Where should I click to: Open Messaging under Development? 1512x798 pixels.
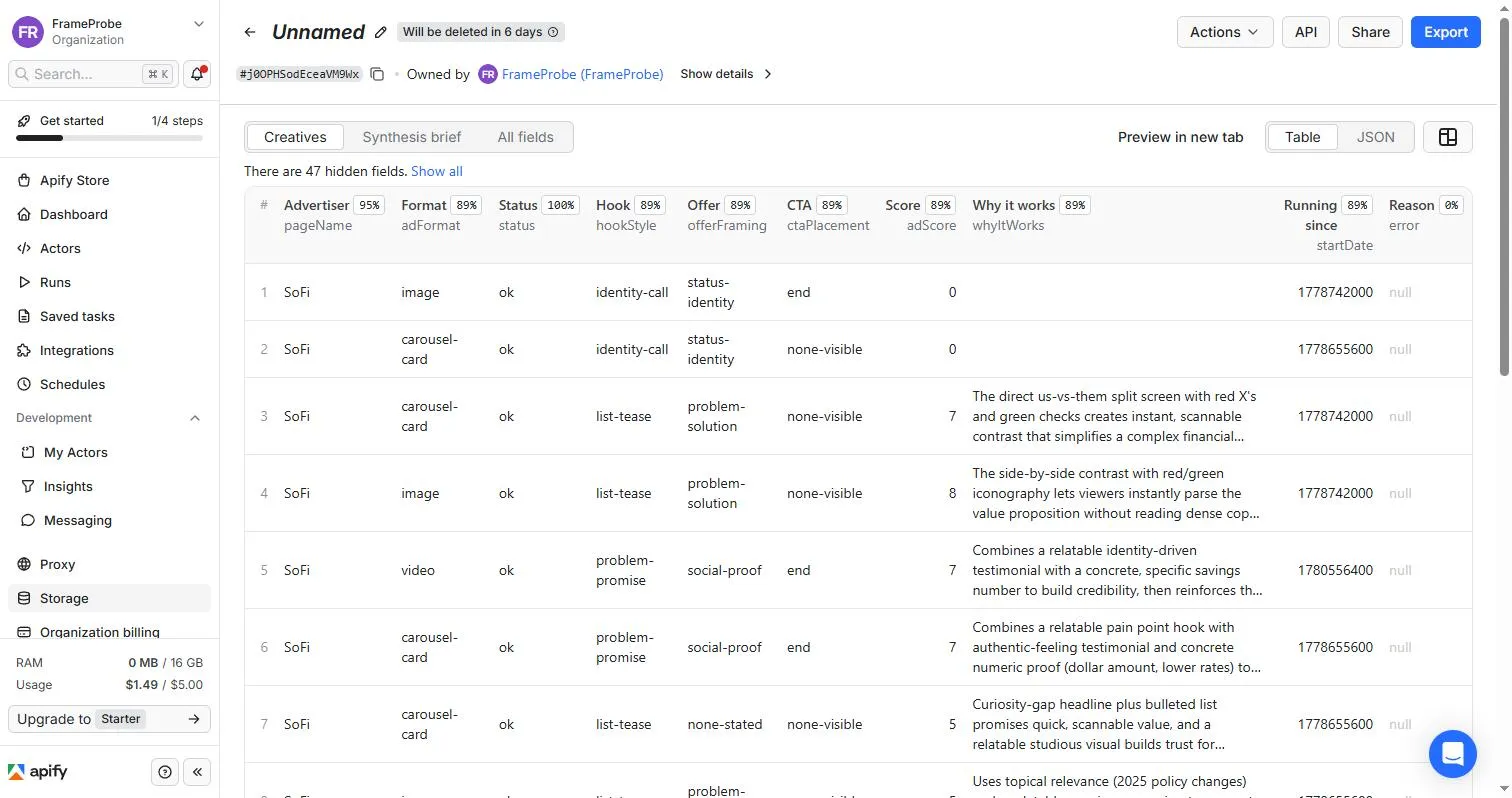click(x=110, y=520)
